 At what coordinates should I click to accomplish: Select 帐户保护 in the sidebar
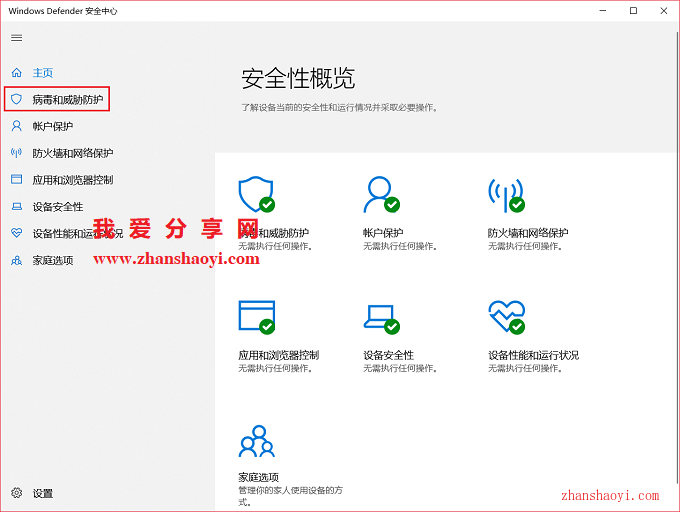click(52, 126)
